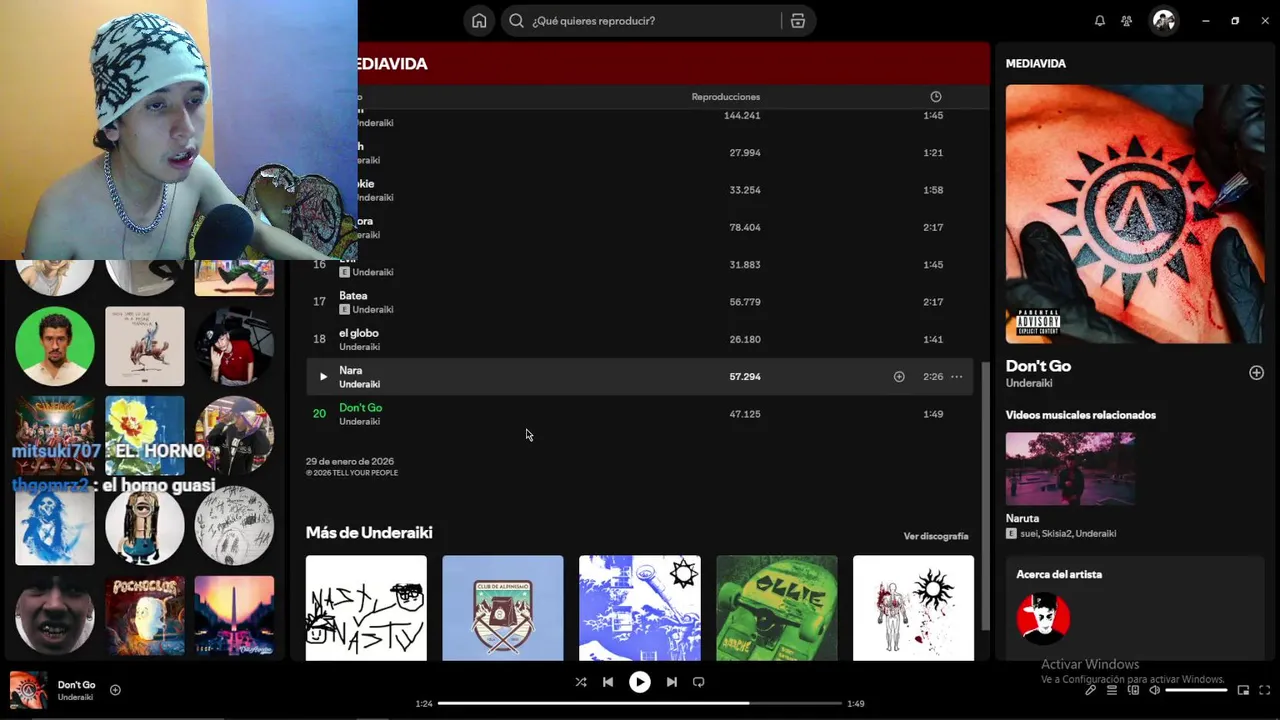
Task: Open Underaiki artist link under Batea
Action: (373, 310)
